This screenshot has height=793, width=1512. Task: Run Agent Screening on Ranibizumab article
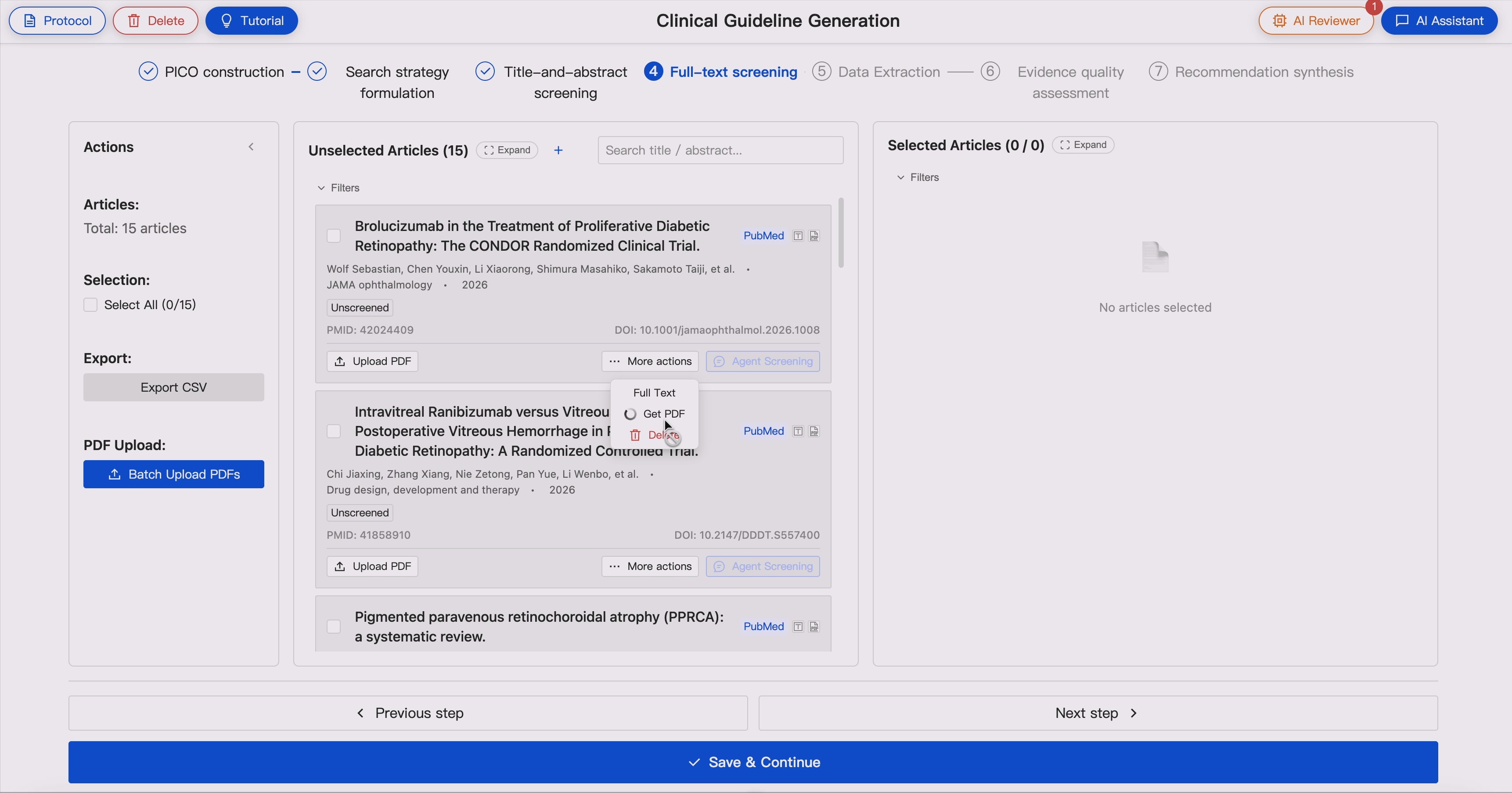(763, 566)
